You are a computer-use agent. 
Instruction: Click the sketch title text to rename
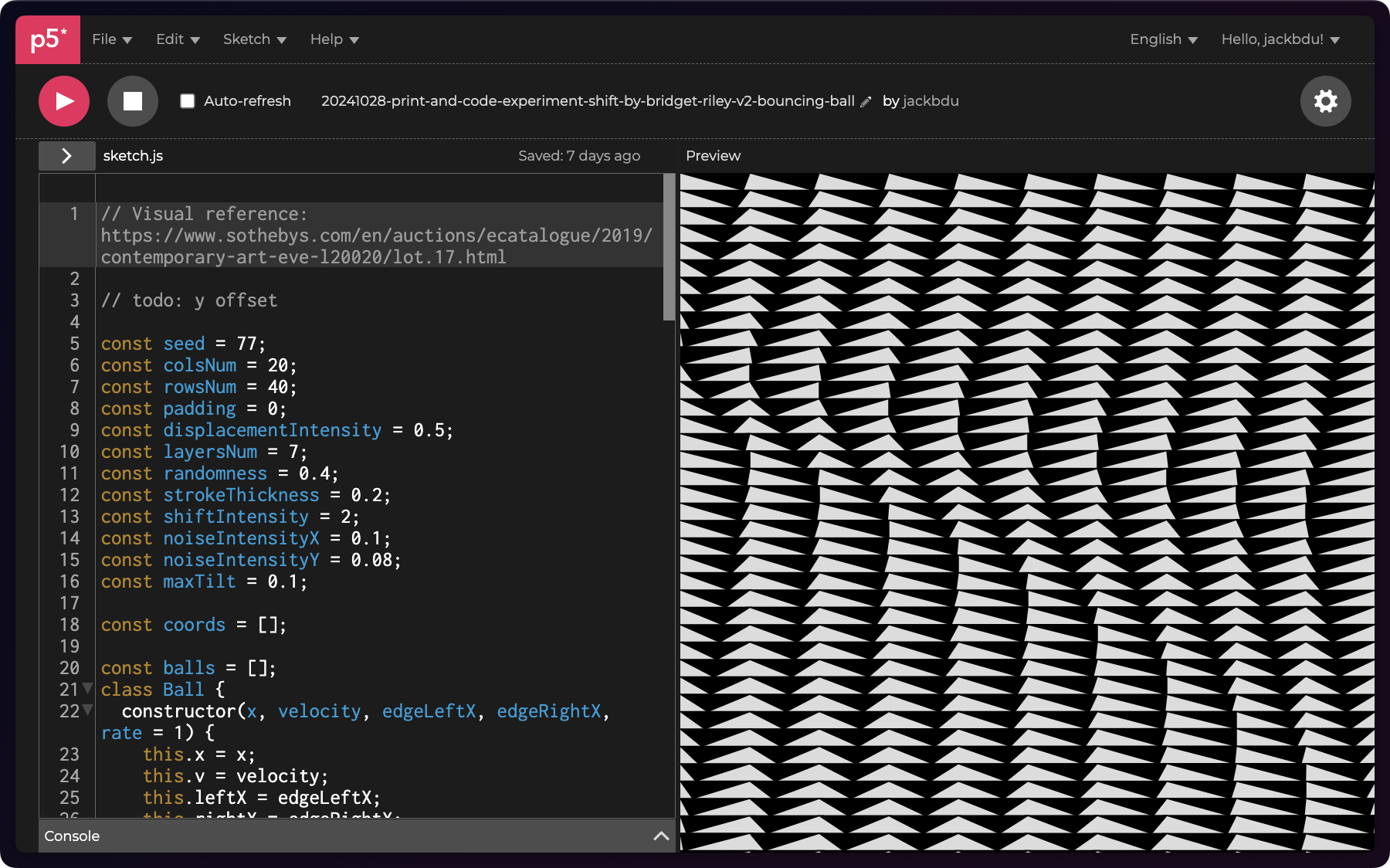click(587, 101)
